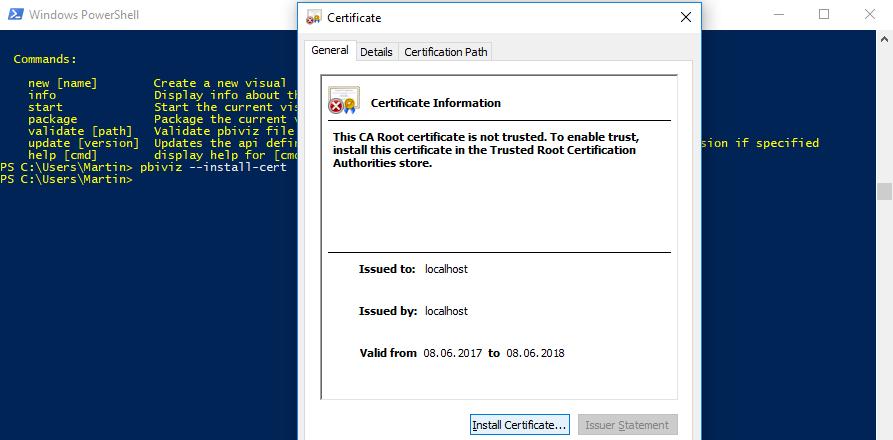Click the 'help [cmd]' command in PowerShell

click(63, 155)
